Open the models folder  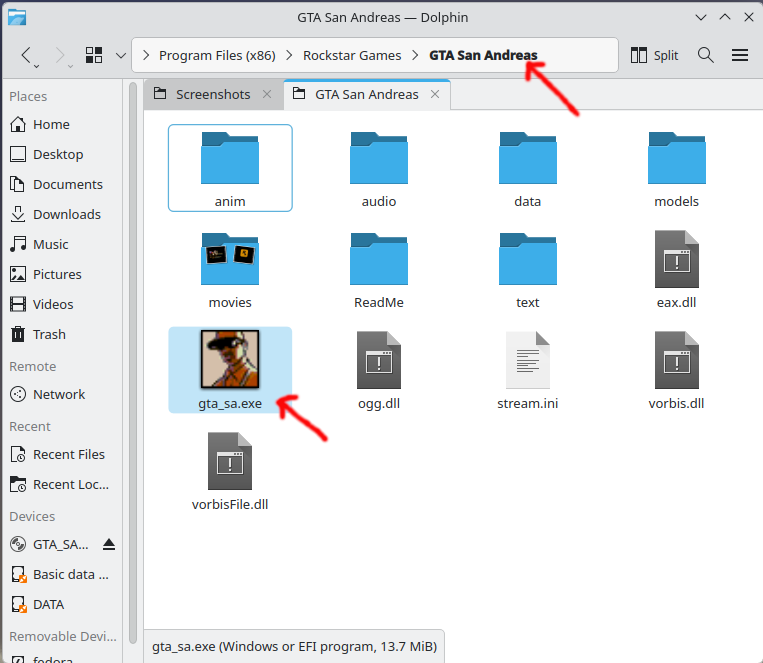point(676,168)
